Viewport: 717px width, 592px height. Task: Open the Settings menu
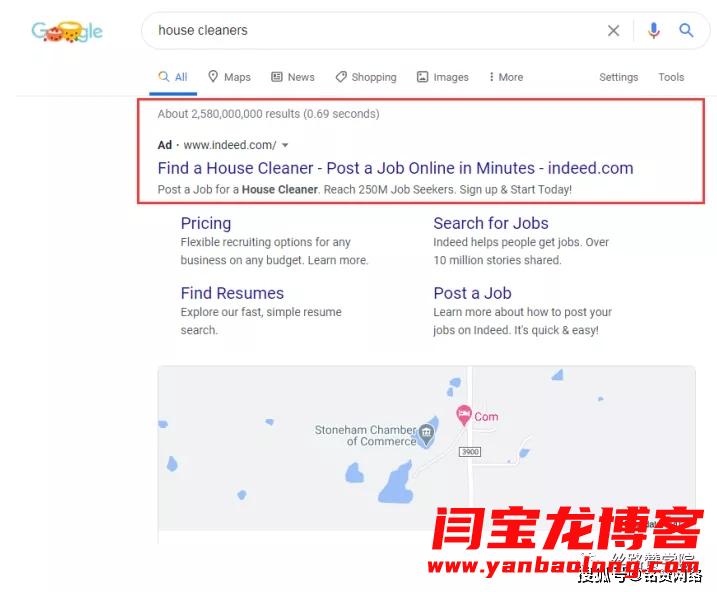click(618, 77)
